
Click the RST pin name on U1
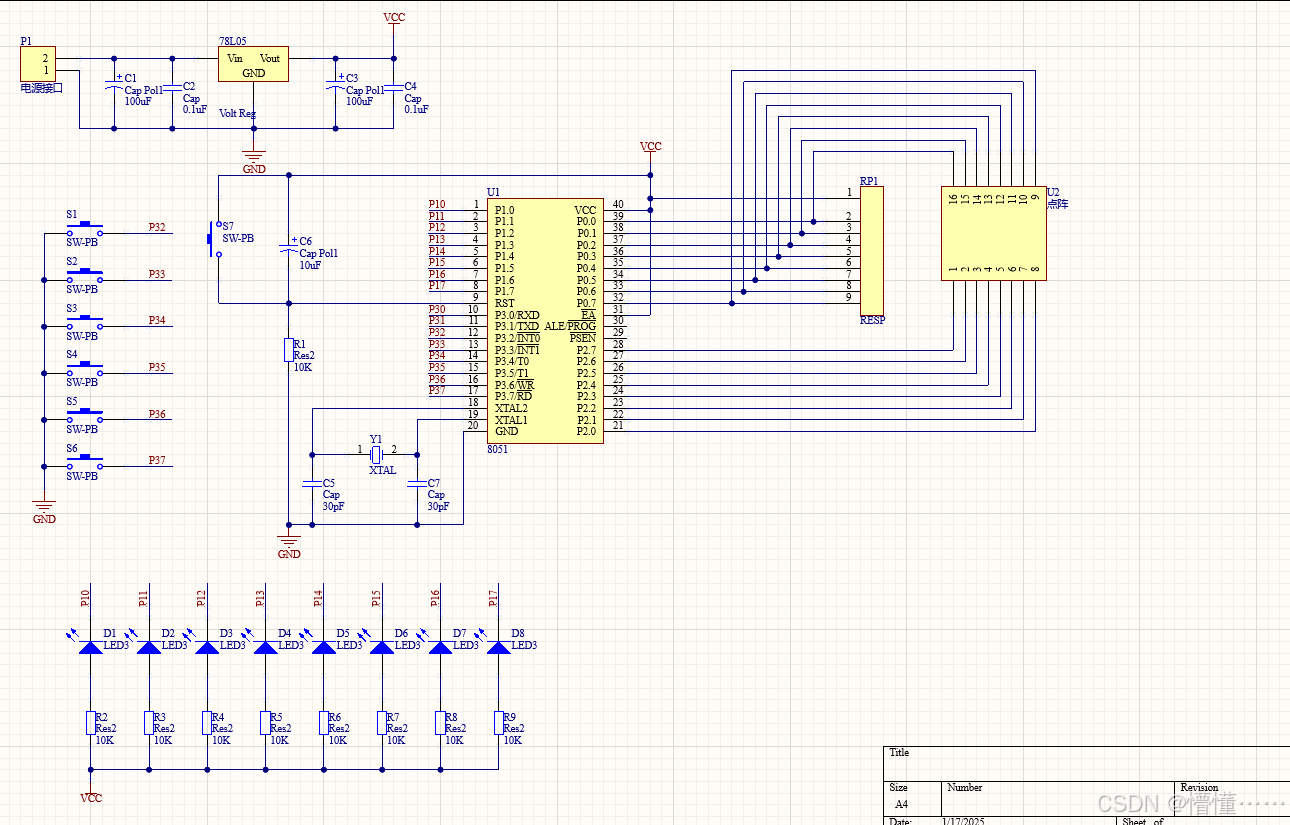point(505,303)
